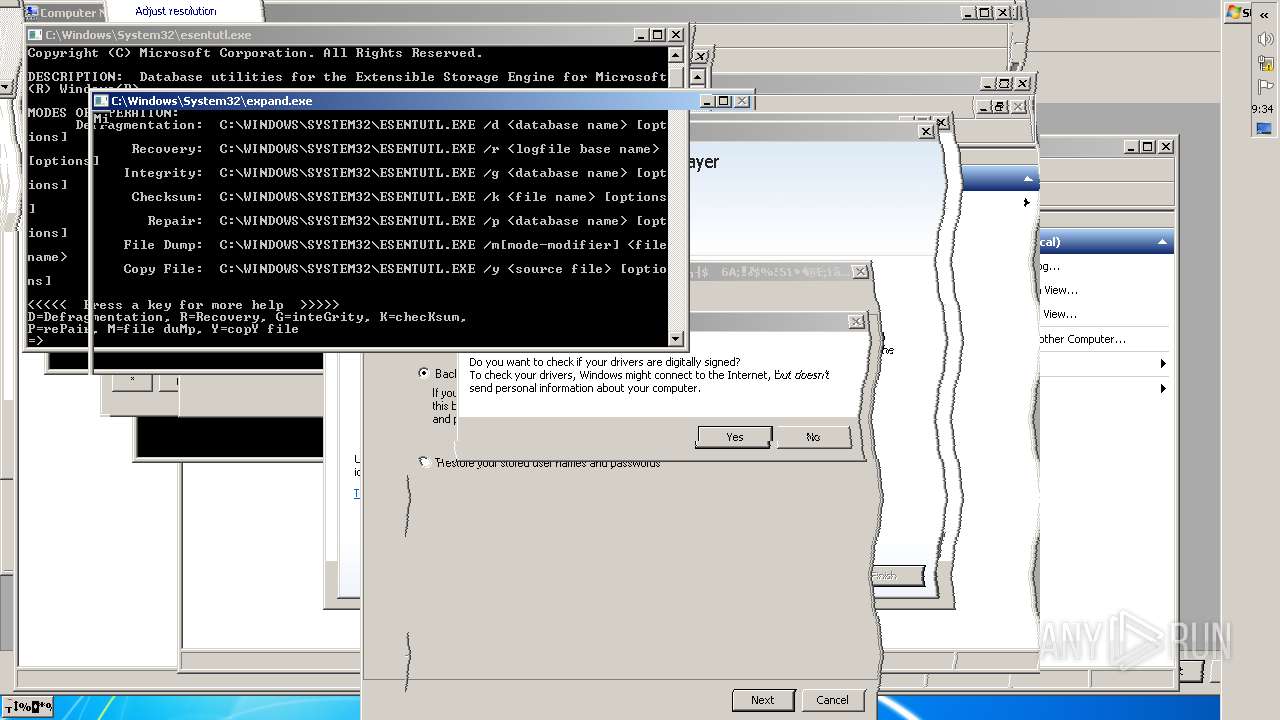Click the 'Defragmentation:' usage line in console

click(x=371, y=125)
